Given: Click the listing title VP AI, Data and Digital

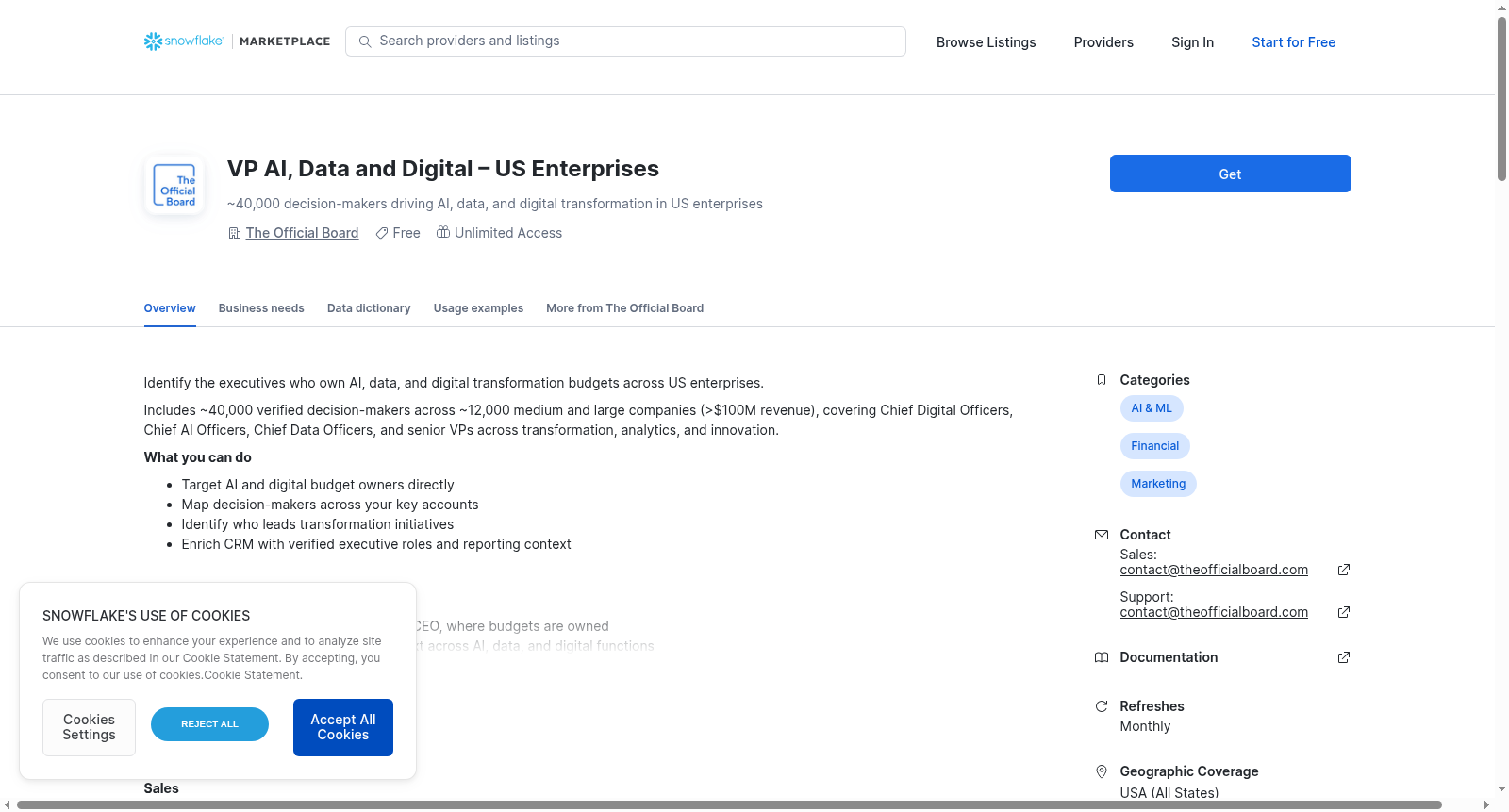Looking at the screenshot, I should coord(443,169).
